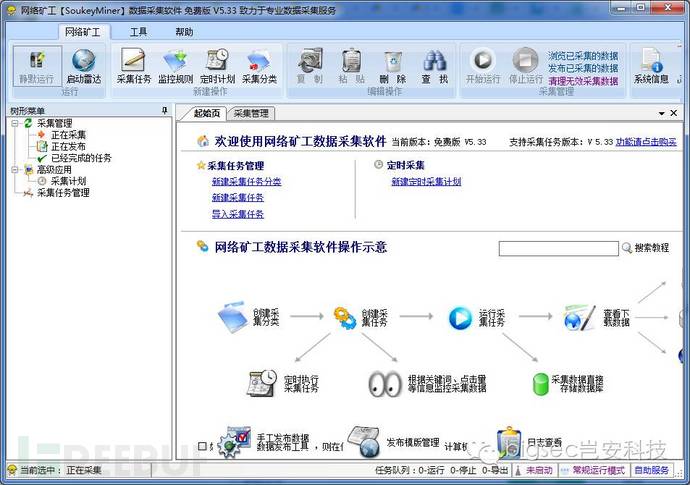Click the eyes monitoring icon
The width and height of the screenshot is (690, 485).
(x=385, y=384)
